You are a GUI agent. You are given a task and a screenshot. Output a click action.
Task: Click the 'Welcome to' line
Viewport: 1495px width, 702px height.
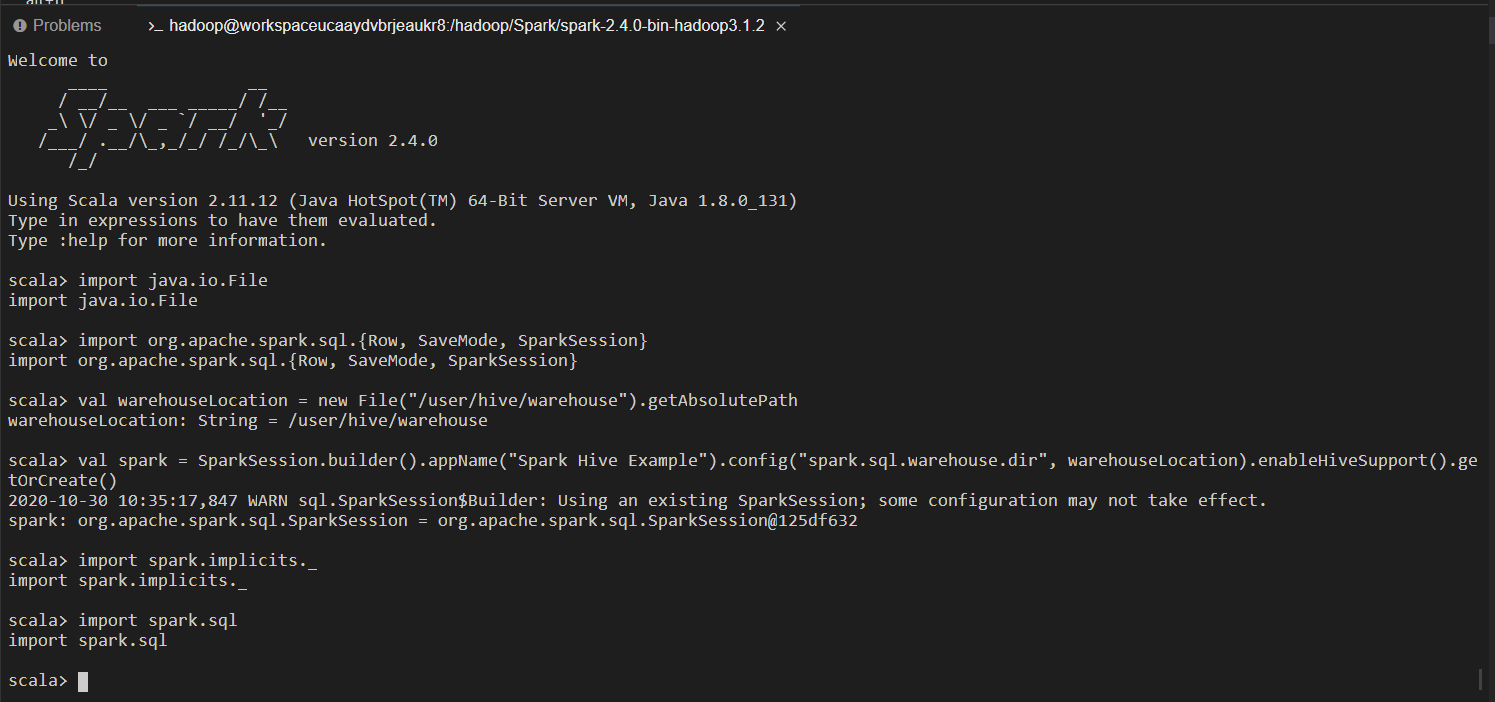(58, 60)
